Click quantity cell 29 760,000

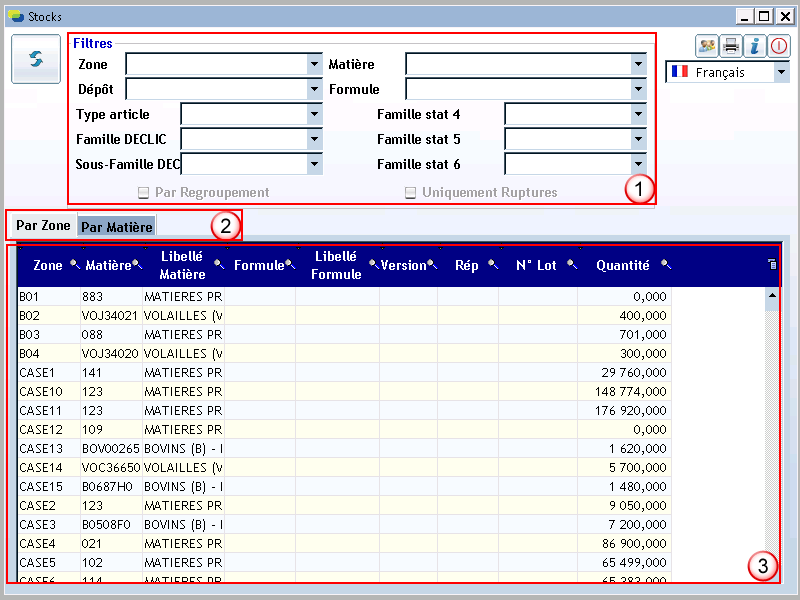[624, 372]
